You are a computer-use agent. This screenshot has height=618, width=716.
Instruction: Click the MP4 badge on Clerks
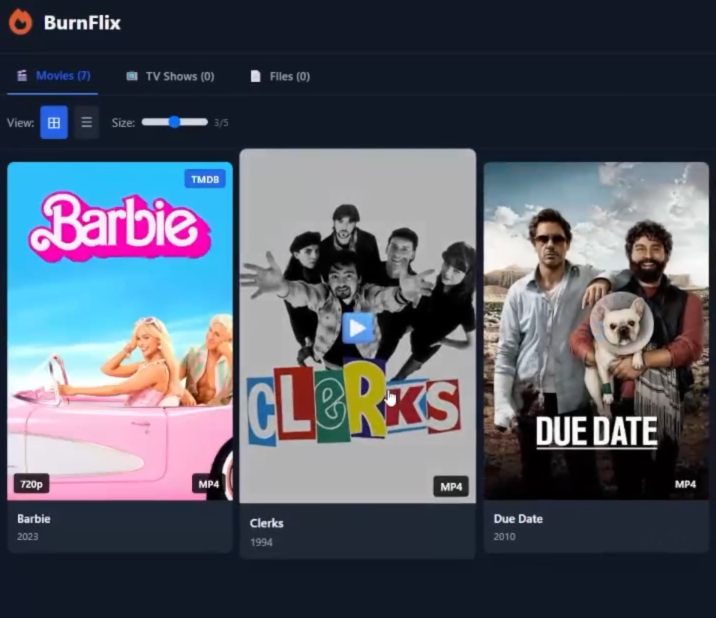coord(451,487)
